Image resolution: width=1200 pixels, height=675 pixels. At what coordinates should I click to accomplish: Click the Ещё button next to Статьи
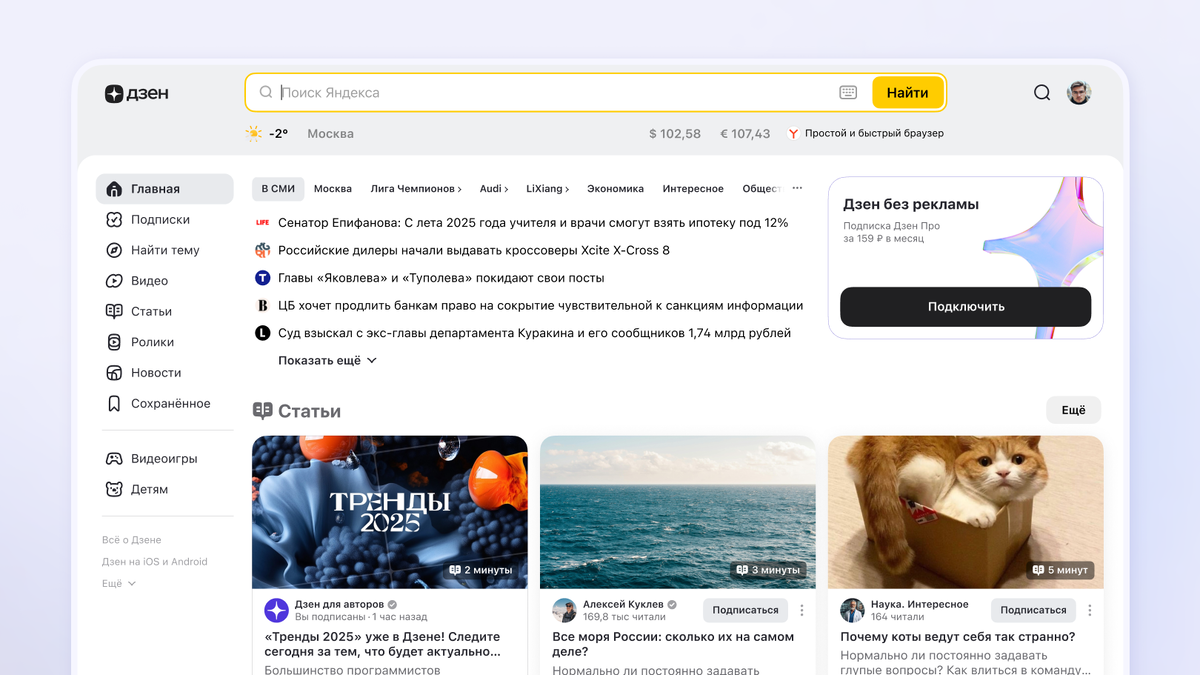1074,410
